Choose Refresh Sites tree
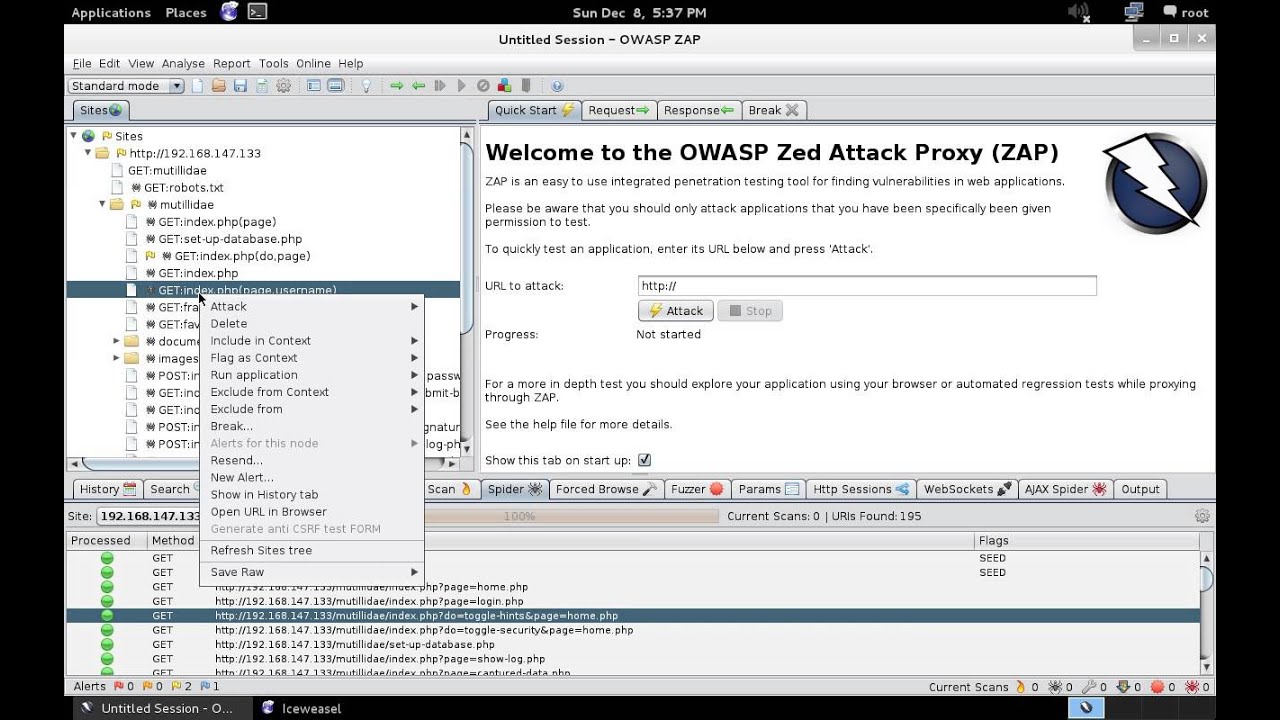This screenshot has height=720, width=1280. pos(312,550)
